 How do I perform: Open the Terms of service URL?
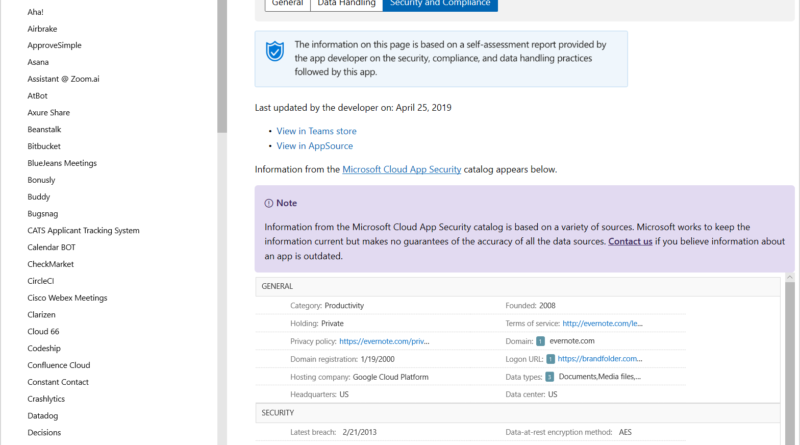603,324
